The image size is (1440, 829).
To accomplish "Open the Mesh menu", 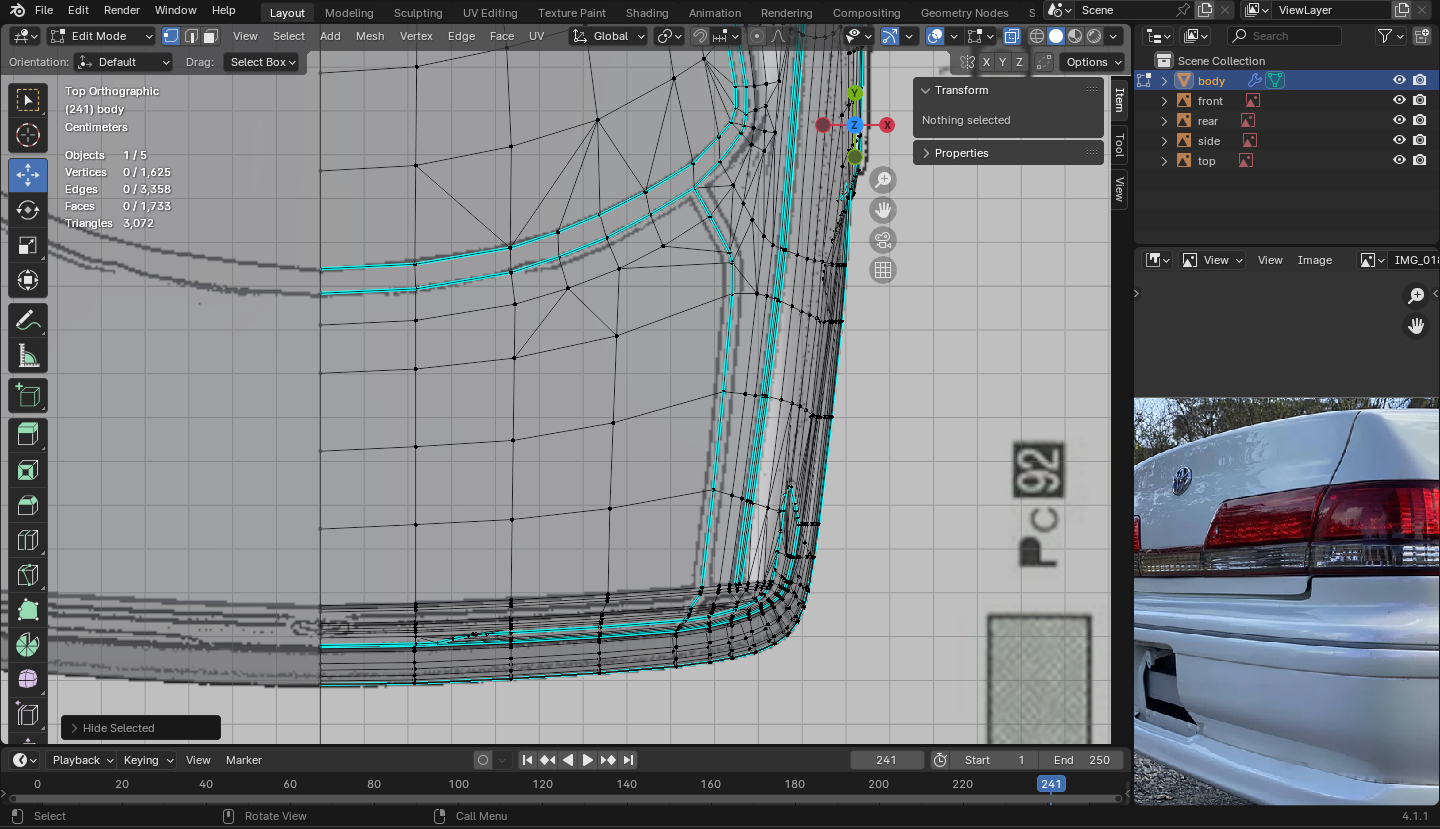I will [x=369, y=36].
